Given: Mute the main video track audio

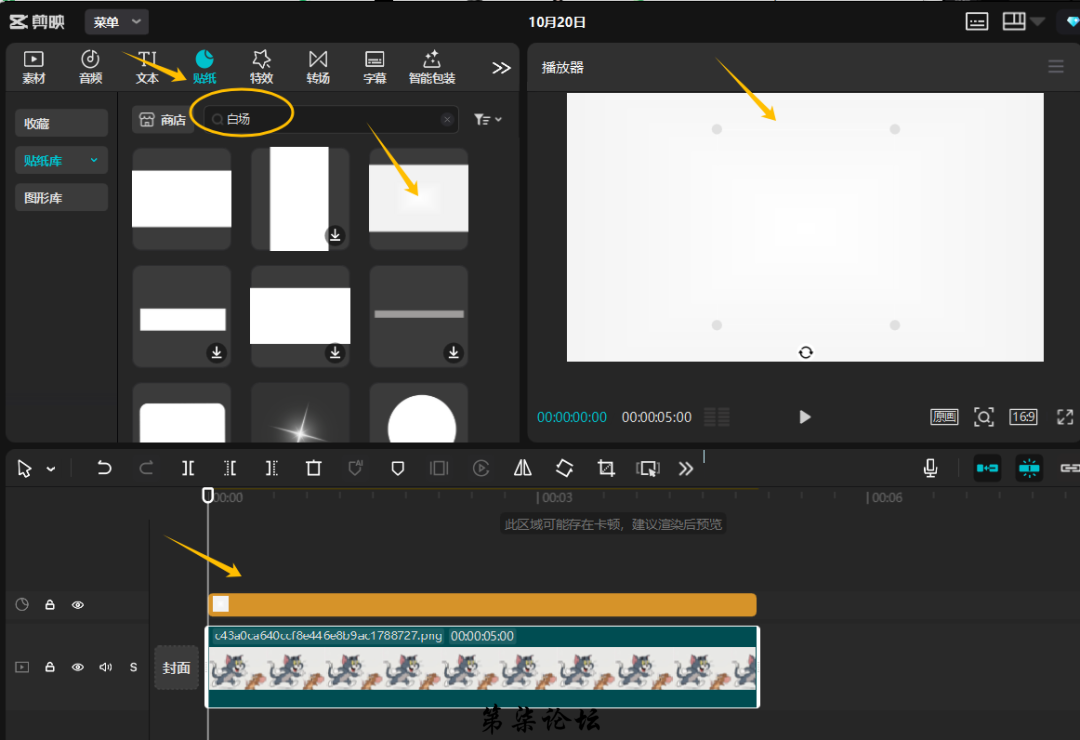Looking at the screenshot, I should (x=105, y=667).
